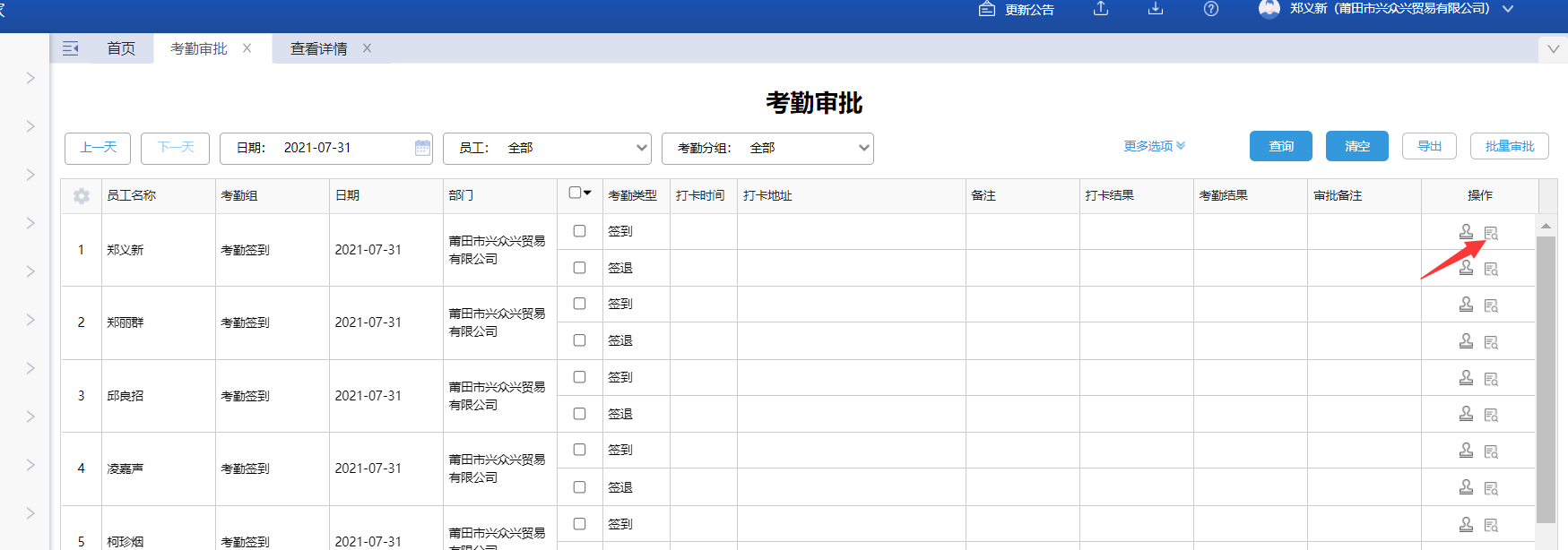Open 更新公告 announcements in the header
The image size is (1568, 550).
[x=1017, y=9]
